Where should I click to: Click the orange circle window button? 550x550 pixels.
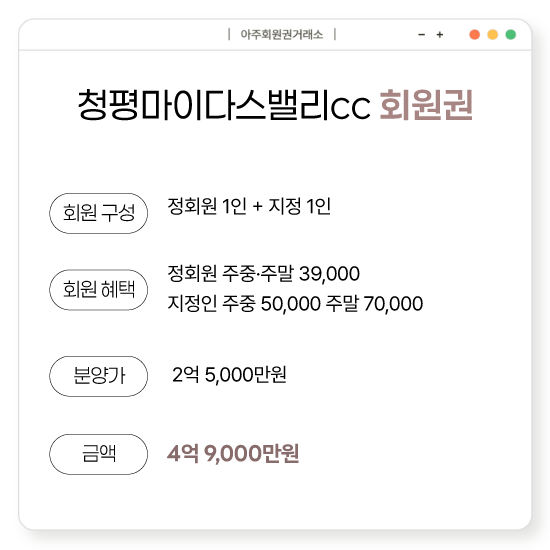475,34
